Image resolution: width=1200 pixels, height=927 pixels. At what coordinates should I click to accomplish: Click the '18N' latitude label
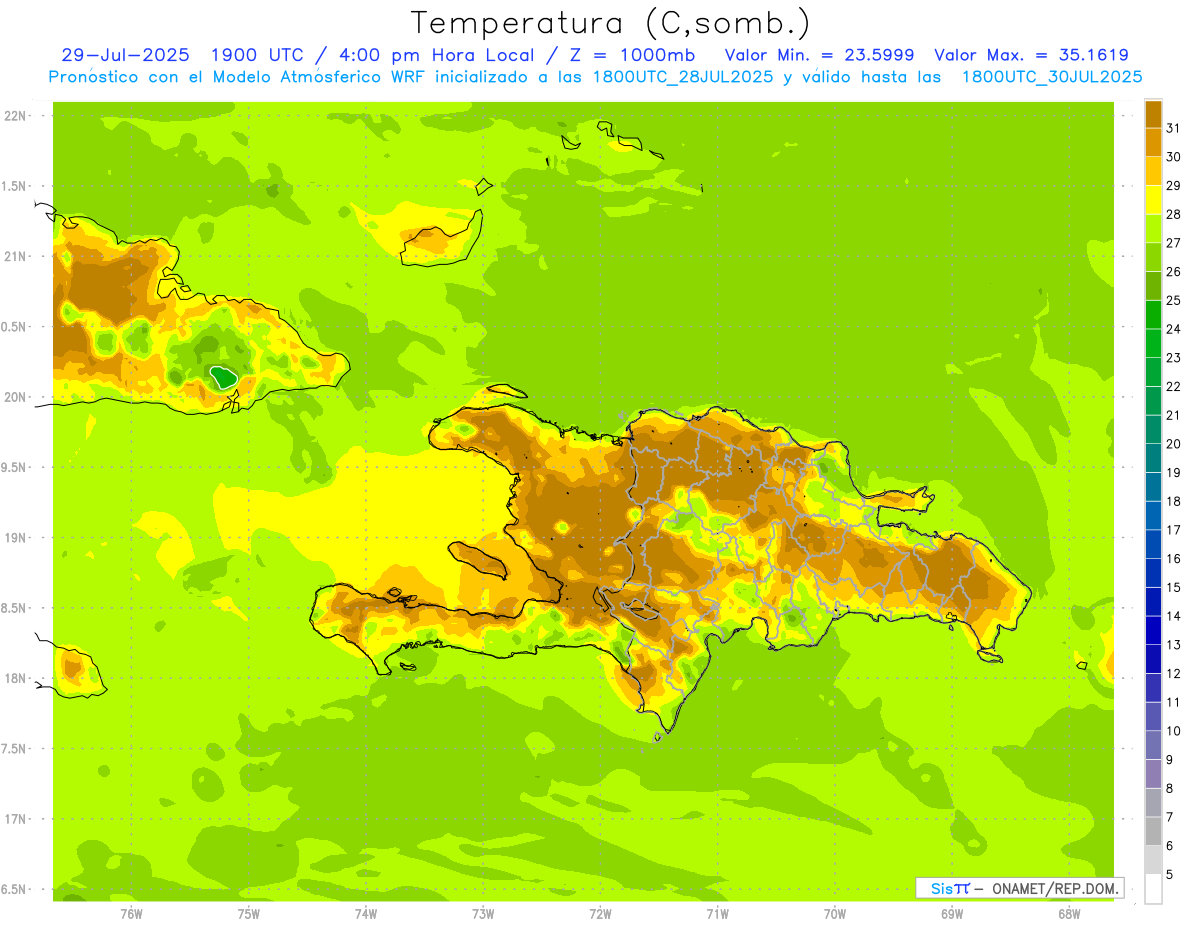point(16,678)
